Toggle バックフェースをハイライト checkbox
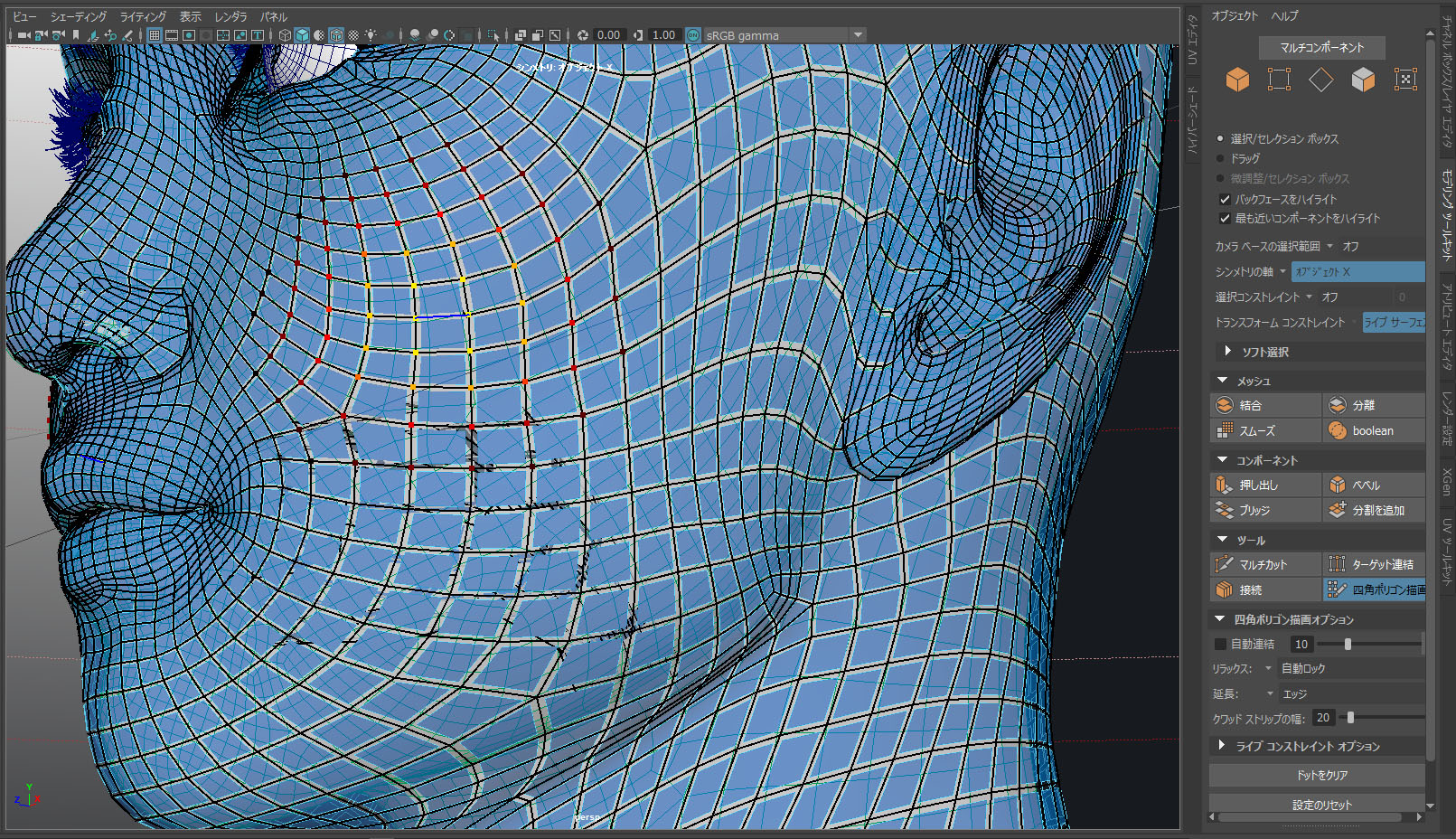The image size is (1456, 839). tap(1225, 199)
